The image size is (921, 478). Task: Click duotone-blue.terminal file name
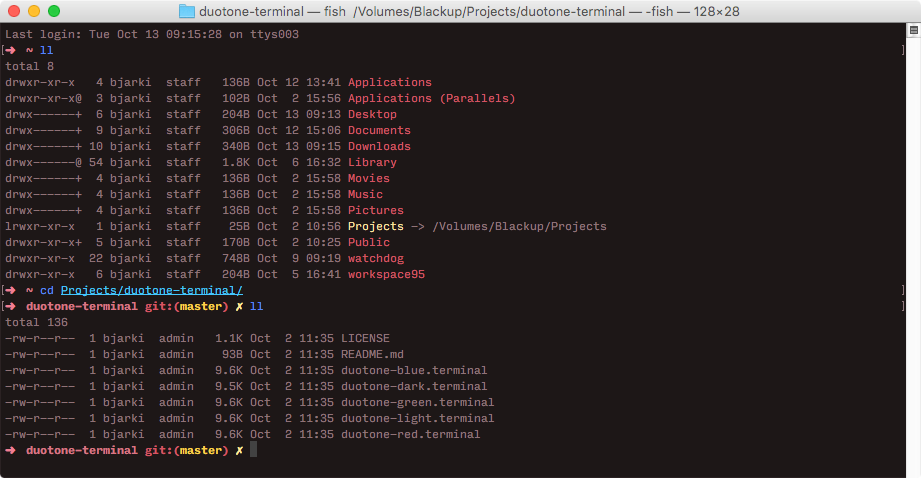point(414,371)
